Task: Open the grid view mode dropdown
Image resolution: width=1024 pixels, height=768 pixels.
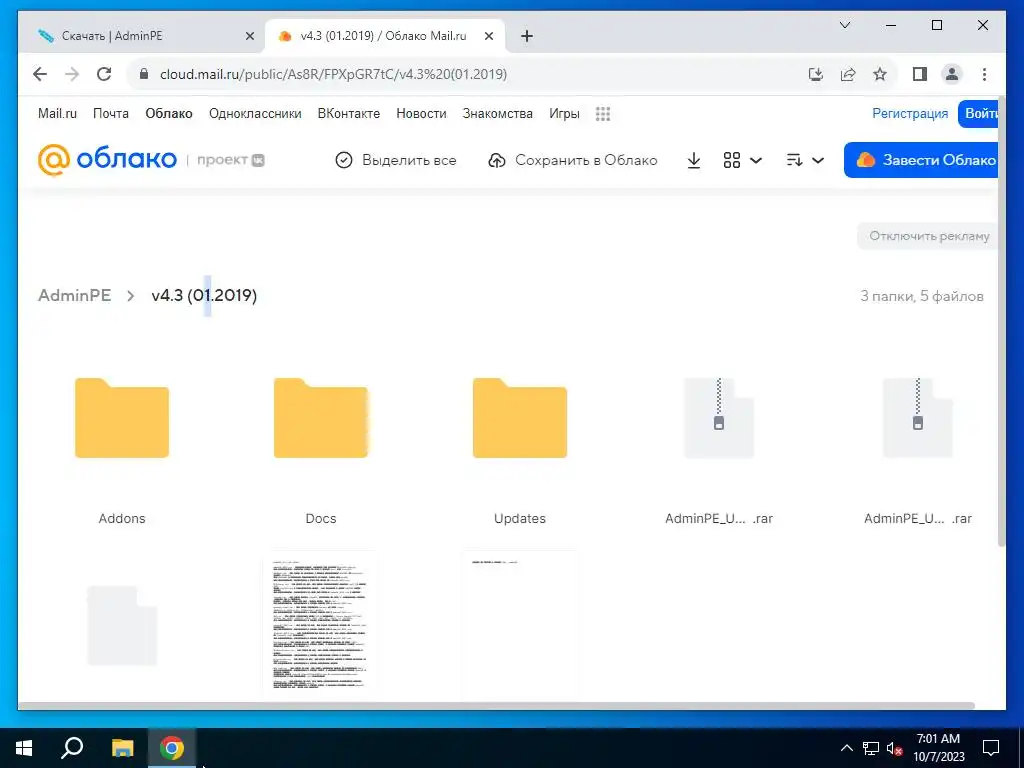Action: [743, 160]
